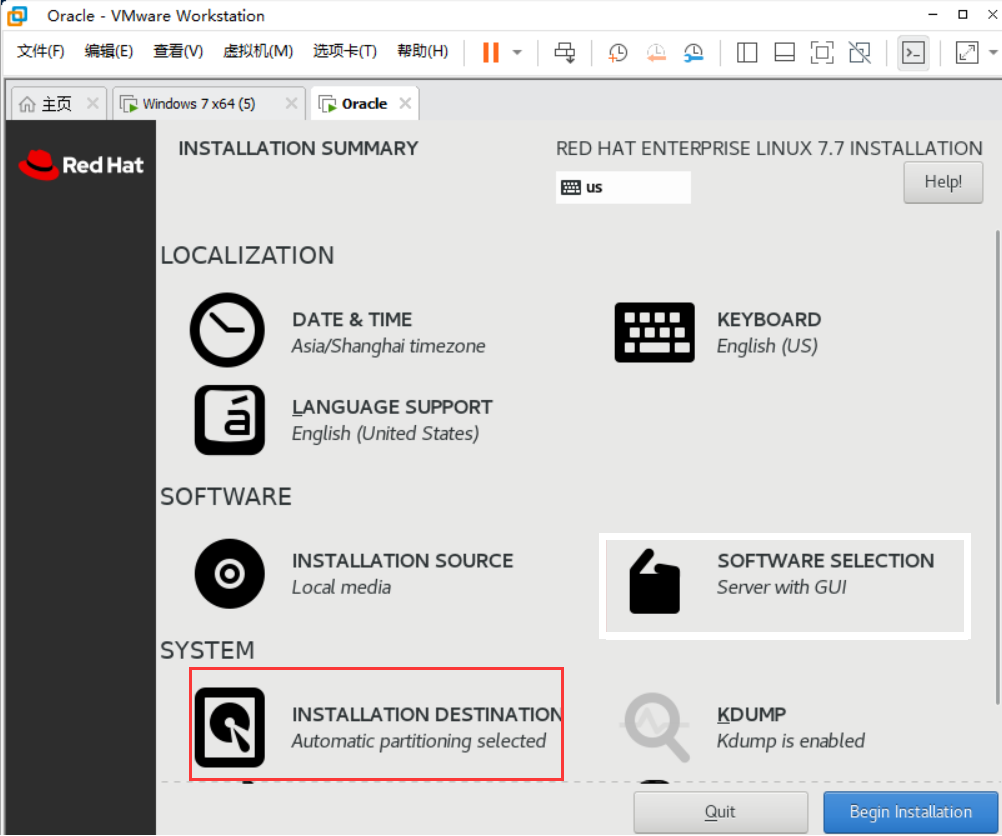The image size is (1002, 836).
Task: Open Software Selection package icon
Action: pos(654,581)
